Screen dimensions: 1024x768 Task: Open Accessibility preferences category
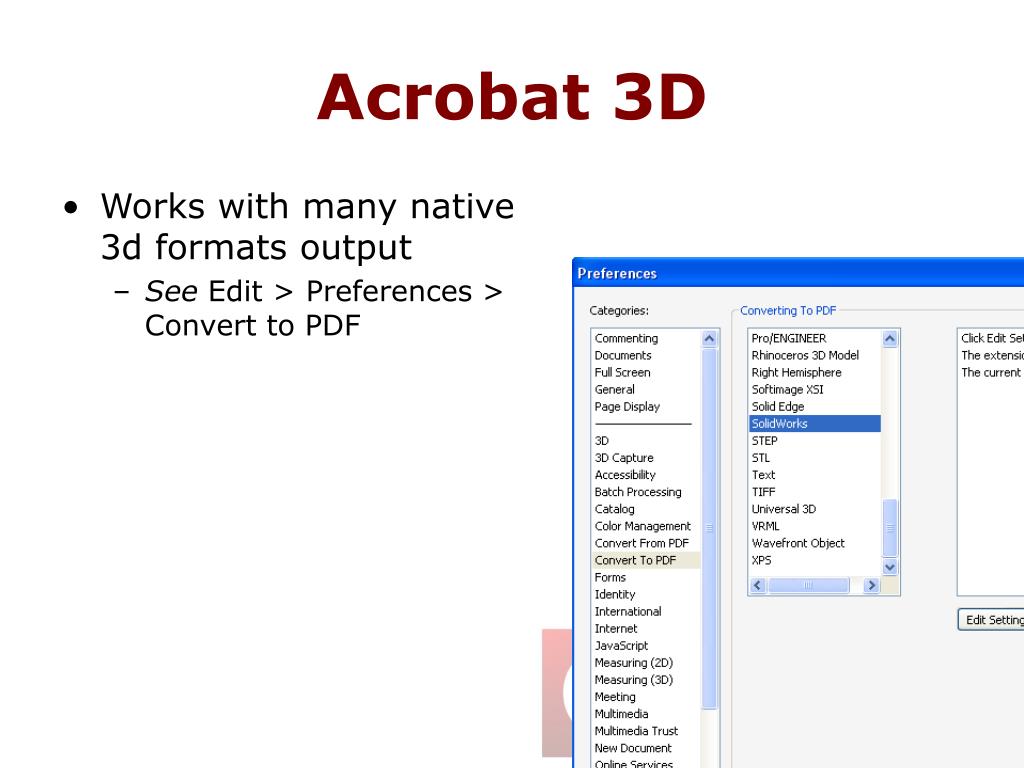[625, 475]
